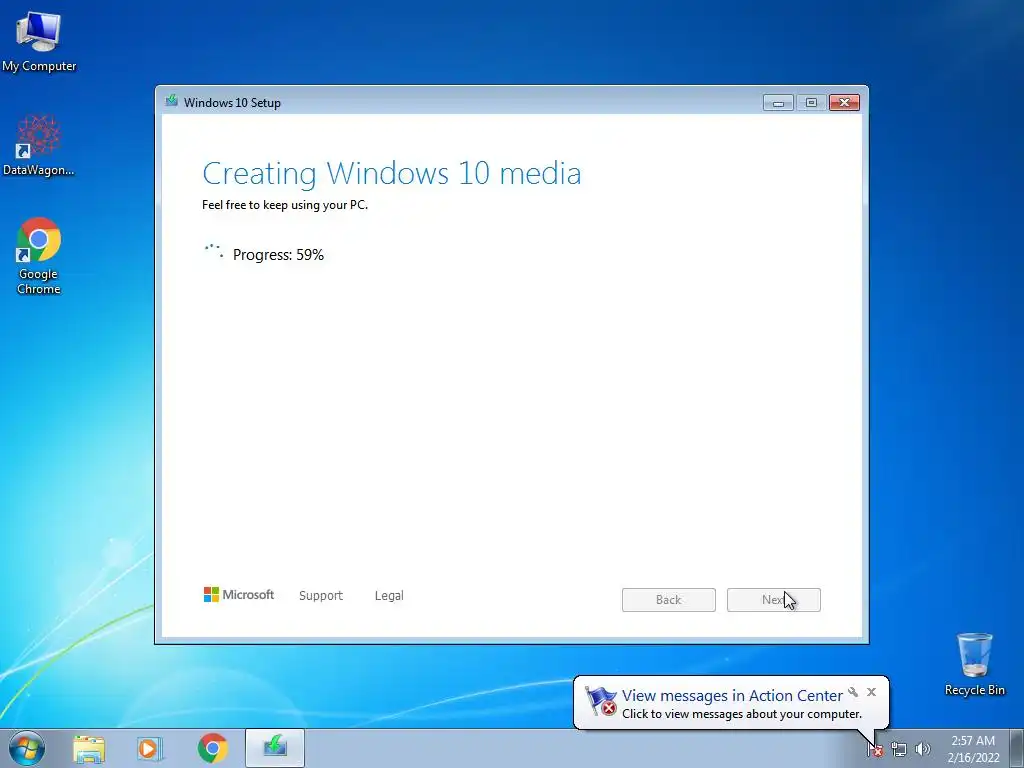Close the Windows 10 Setup window
The width and height of the screenshot is (1024, 768).
tap(844, 103)
